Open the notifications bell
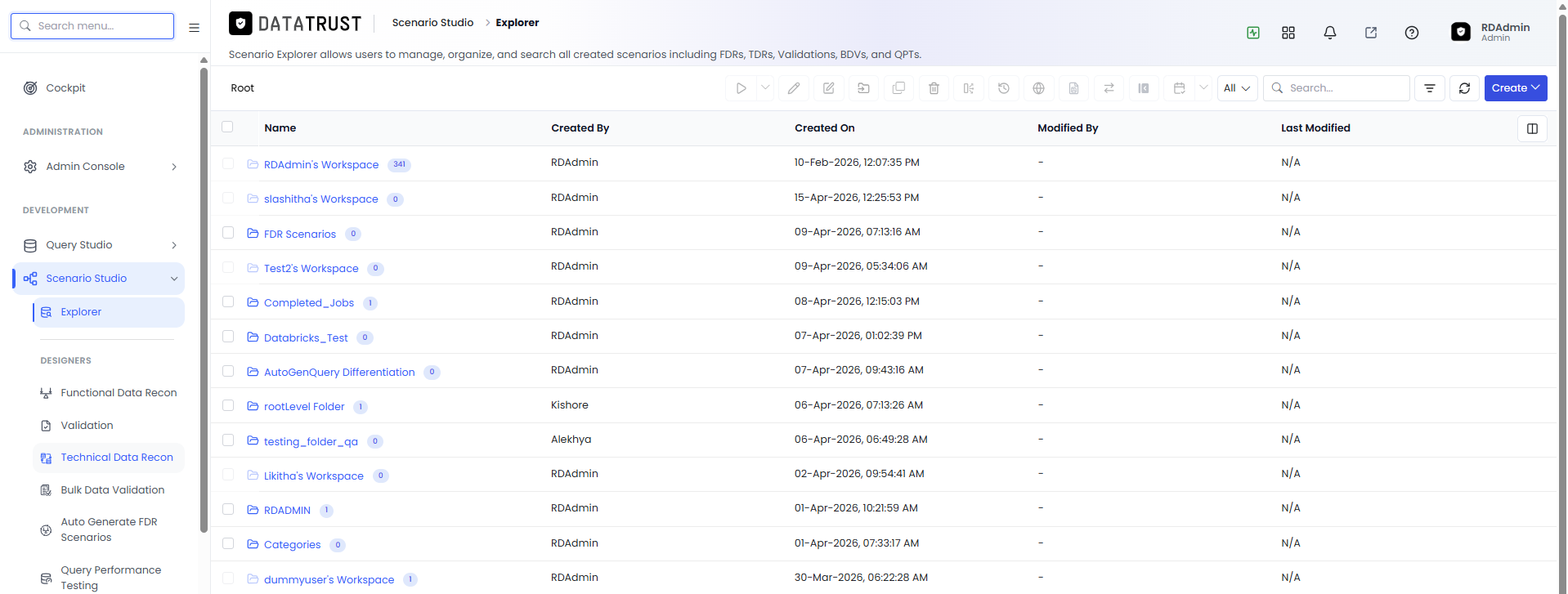This screenshot has width=1568, height=594. 1330,33
